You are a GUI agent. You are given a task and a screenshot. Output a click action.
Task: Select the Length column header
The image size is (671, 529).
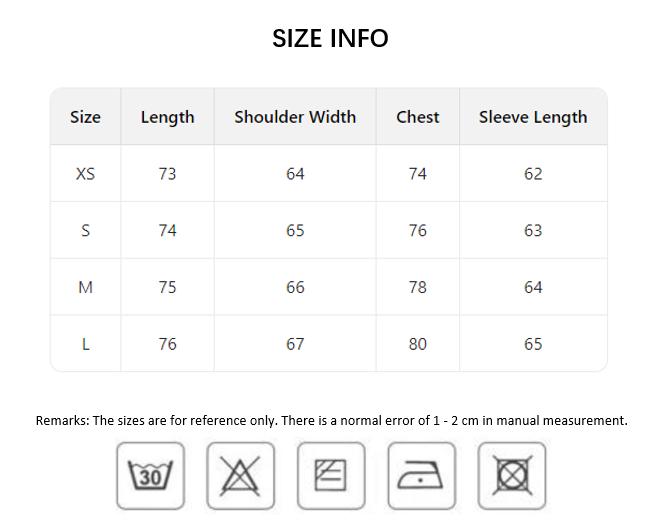(167, 117)
